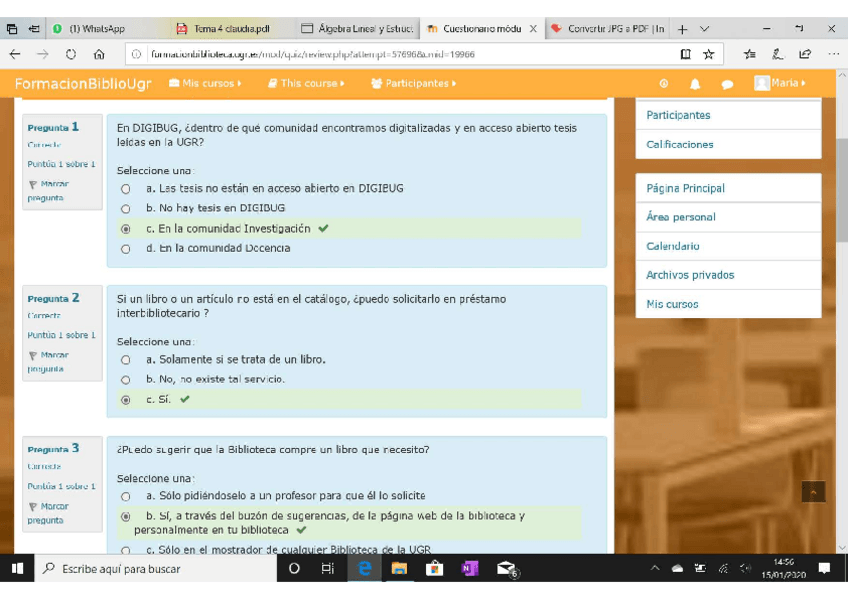The width and height of the screenshot is (848, 599).
Task: Click the Windows search box in taskbar
Action: tap(155, 568)
